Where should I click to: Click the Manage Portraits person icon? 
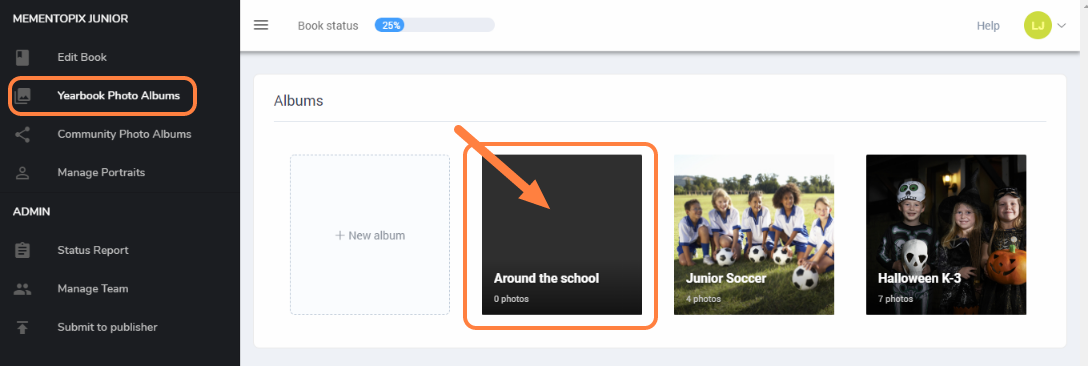[23, 172]
